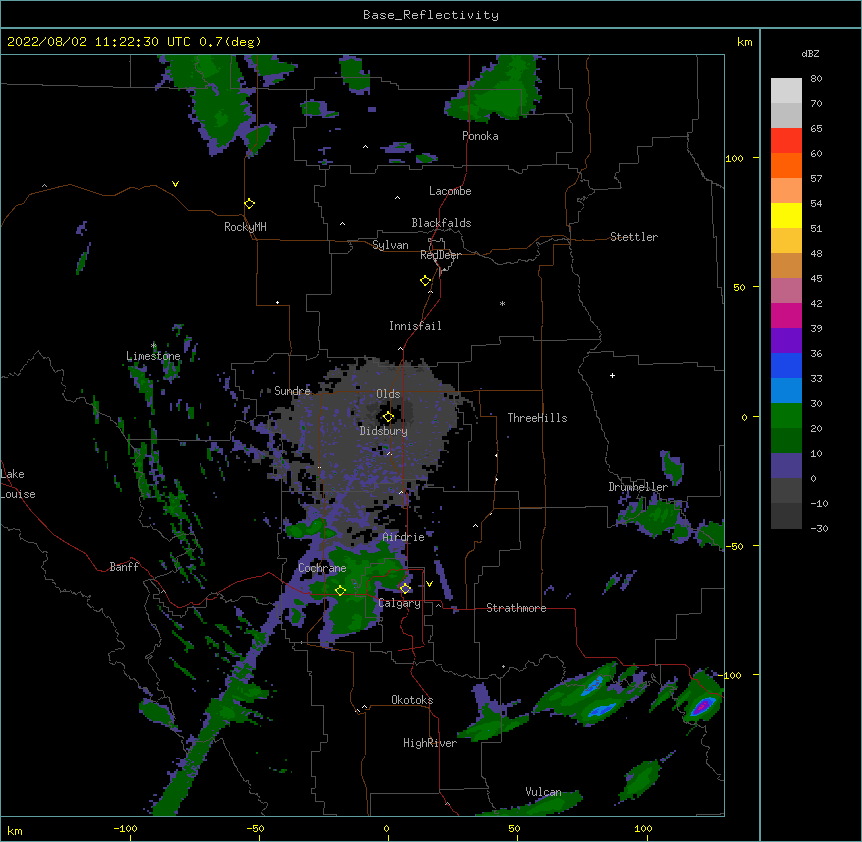Click the yellow V marker northwest of RockyMH
862x842 pixels.
175,184
